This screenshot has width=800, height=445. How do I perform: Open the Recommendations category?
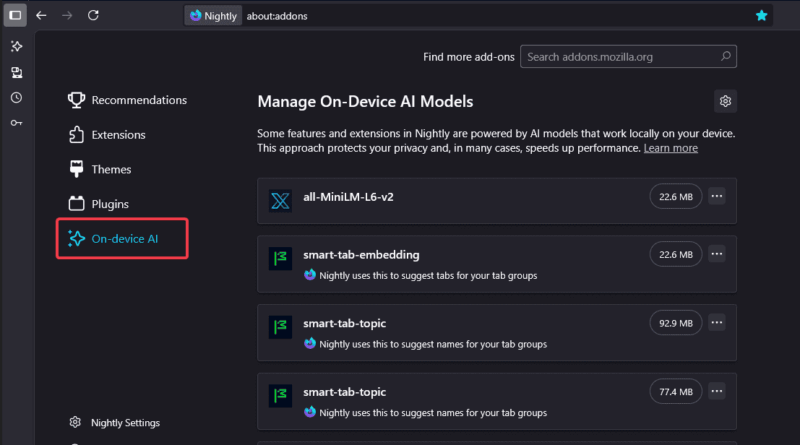point(128,100)
